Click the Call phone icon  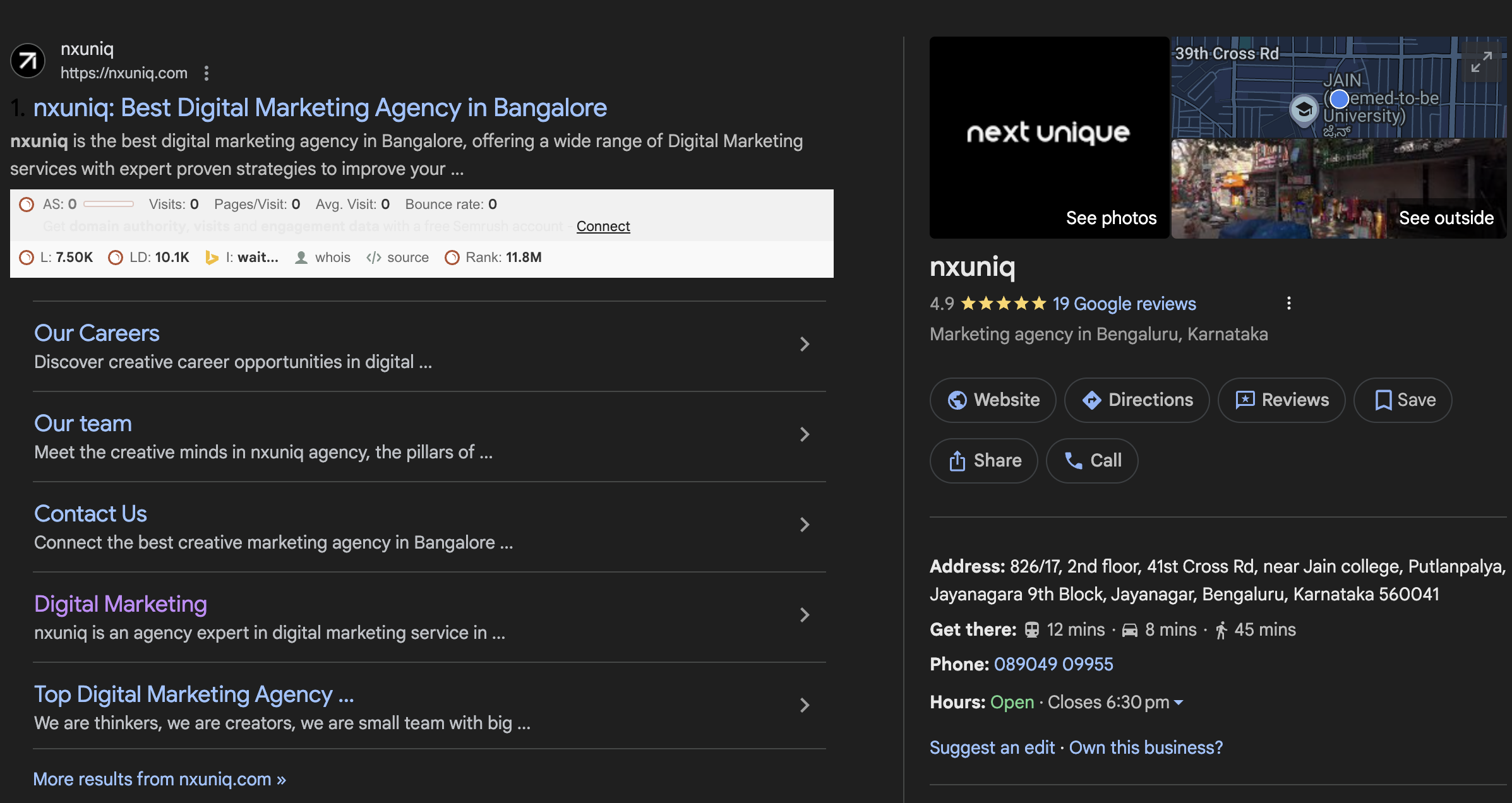[x=1072, y=460]
